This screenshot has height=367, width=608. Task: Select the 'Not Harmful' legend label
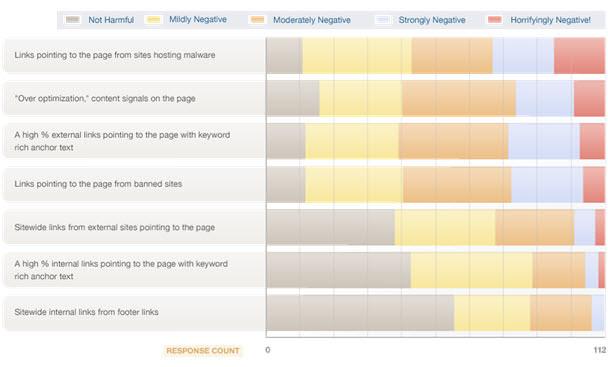pyautogui.click(x=111, y=20)
